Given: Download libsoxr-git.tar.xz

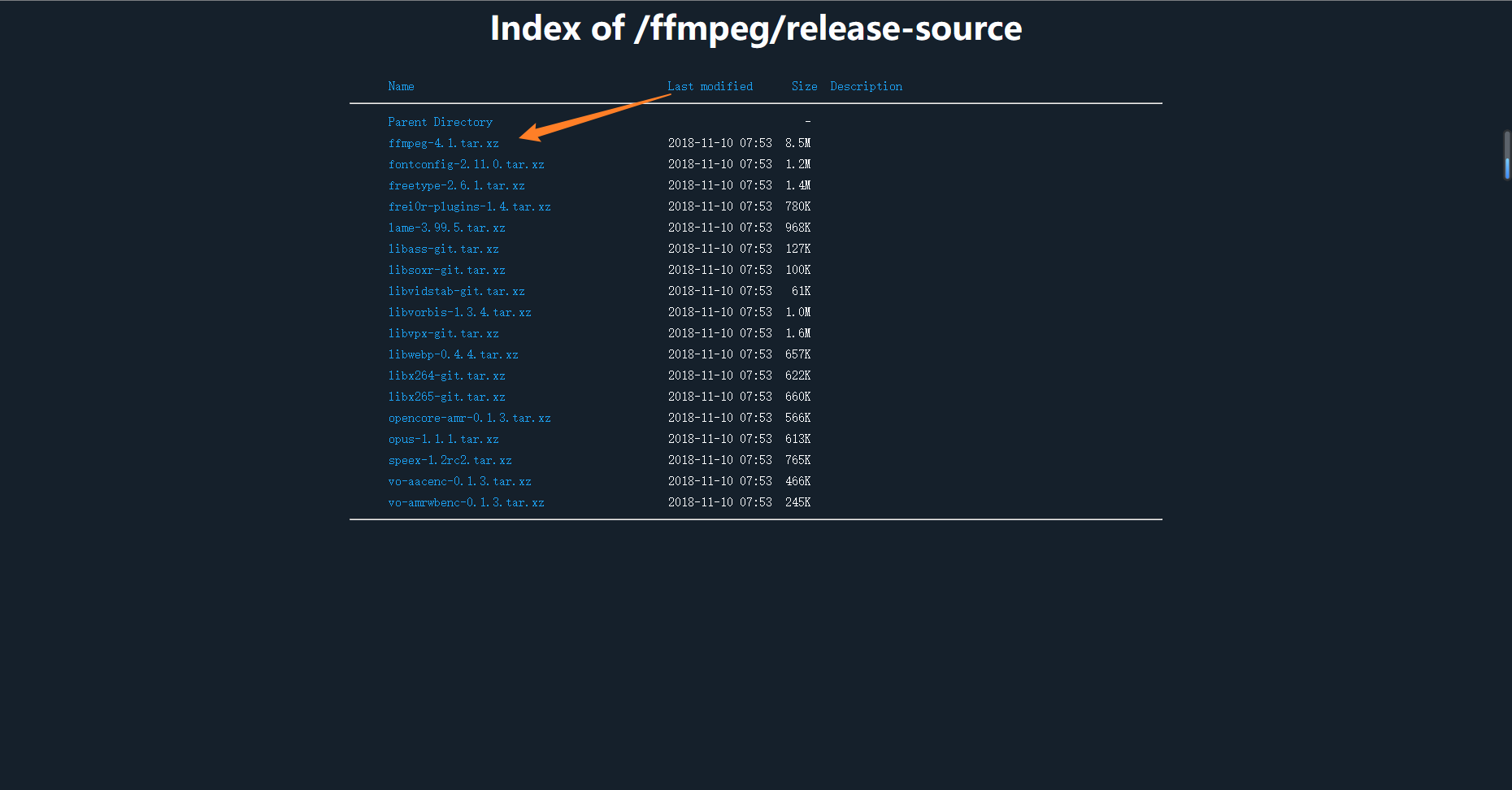Looking at the screenshot, I should pos(447,270).
